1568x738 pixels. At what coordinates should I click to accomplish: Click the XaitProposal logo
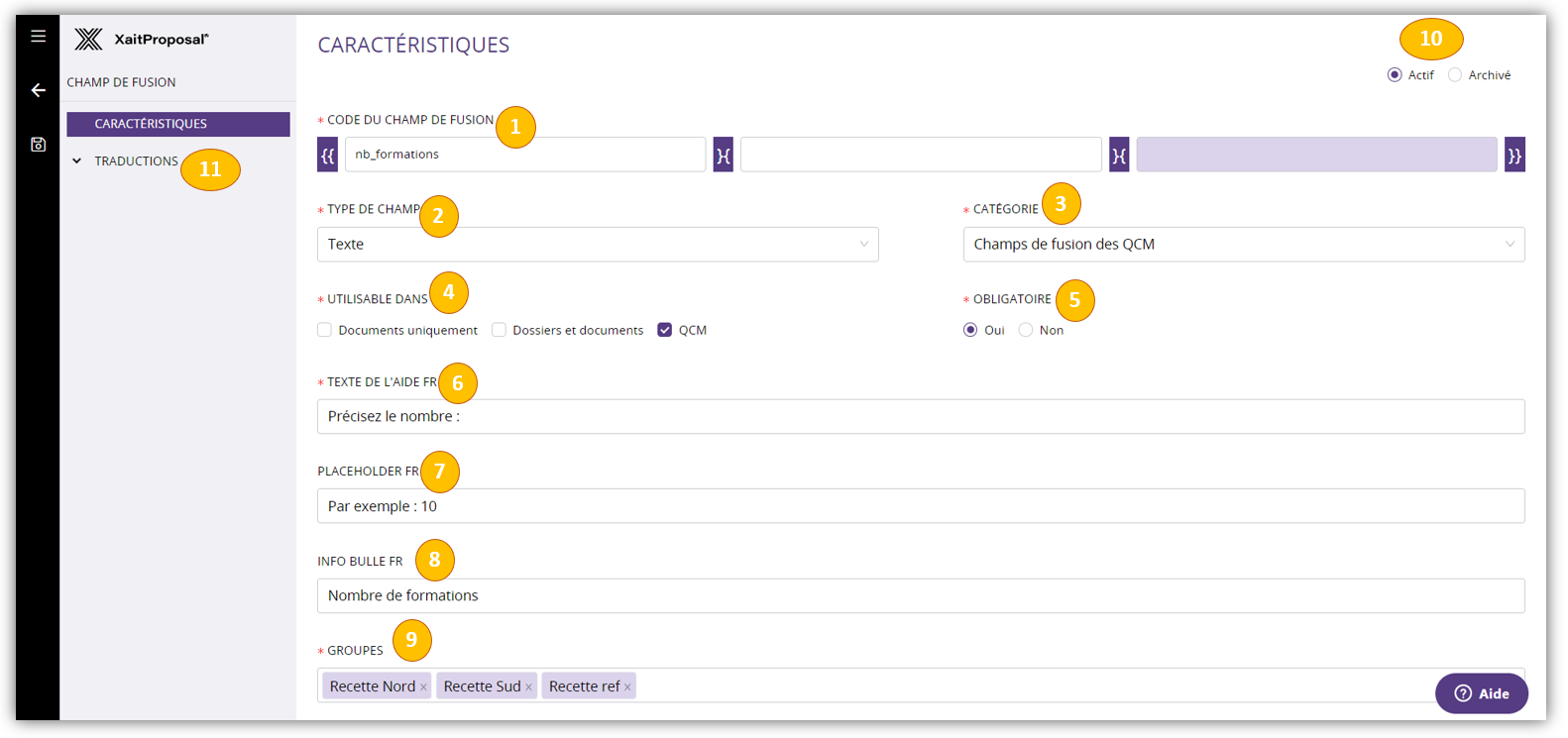pos(142,40)
